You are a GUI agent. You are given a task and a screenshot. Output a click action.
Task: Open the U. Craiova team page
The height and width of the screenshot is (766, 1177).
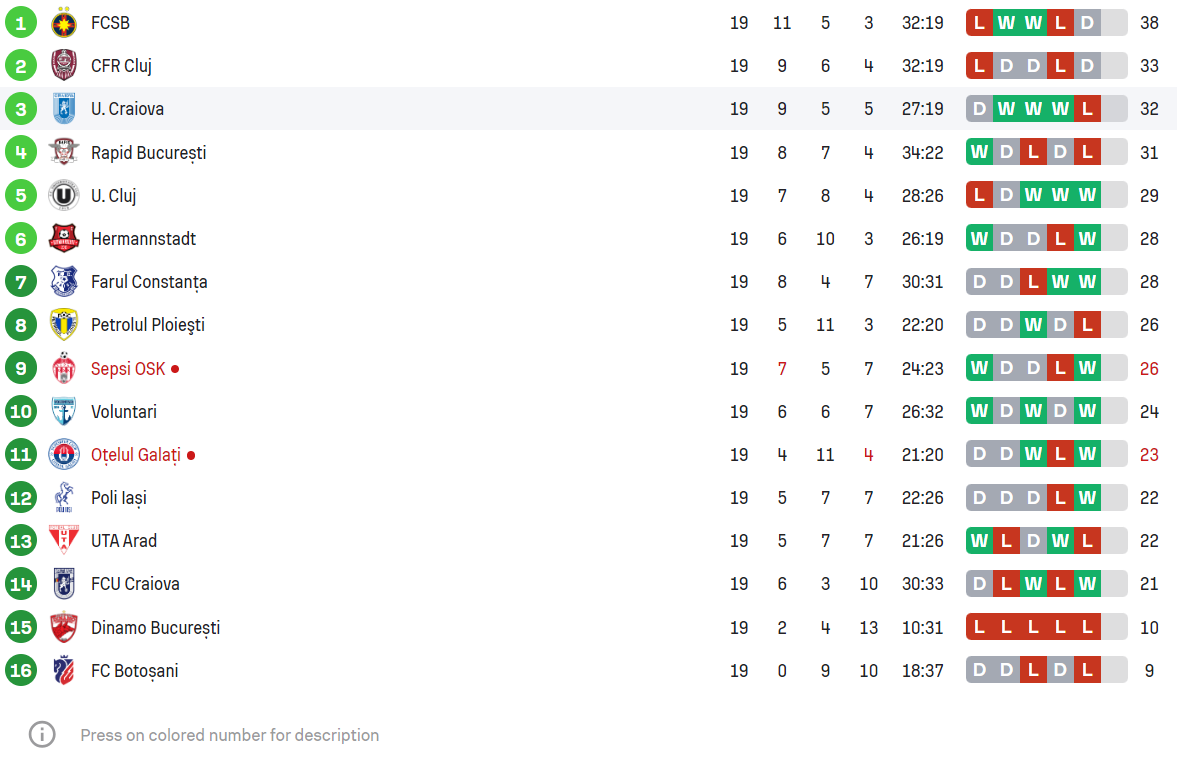[127, 109]
